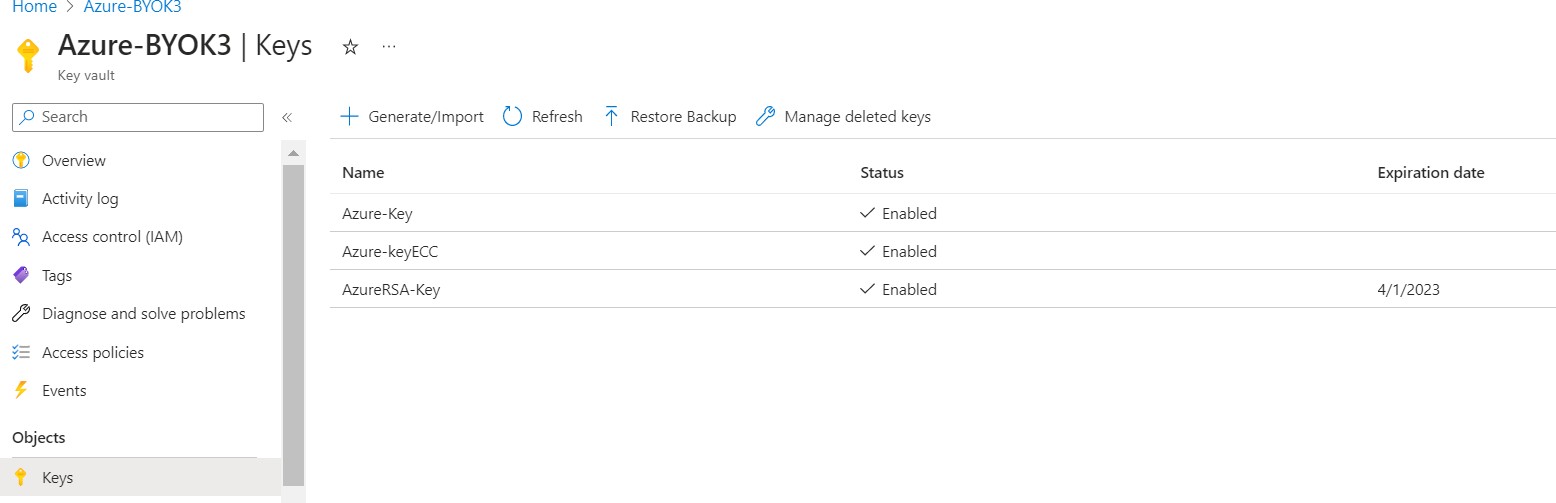Viewport: 1556px width, 503px height.
Task: Click the Events lightning bolt icon
Action: click(x=21, y=391)
